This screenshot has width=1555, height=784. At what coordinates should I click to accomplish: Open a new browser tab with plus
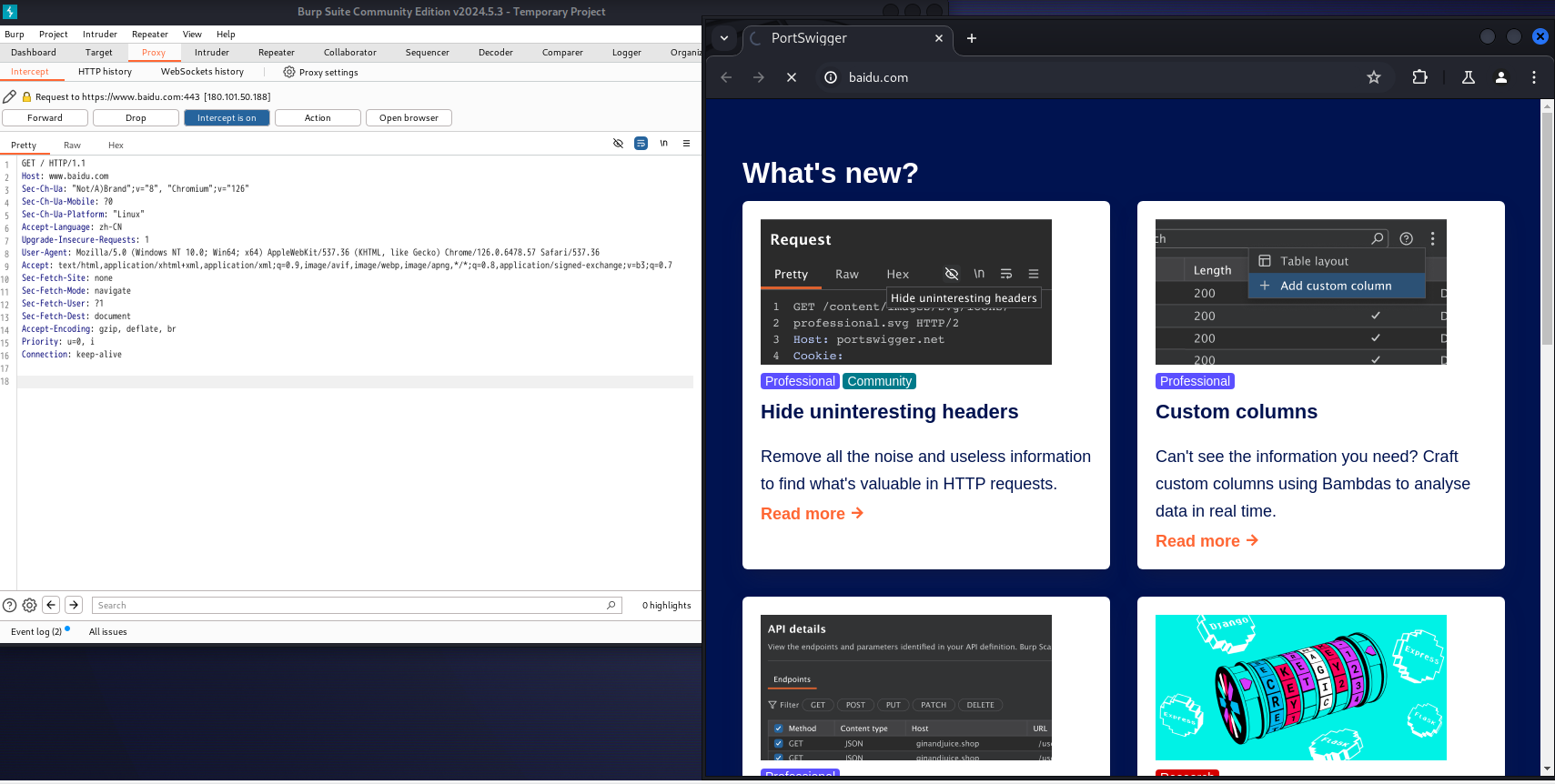[972, 38]
